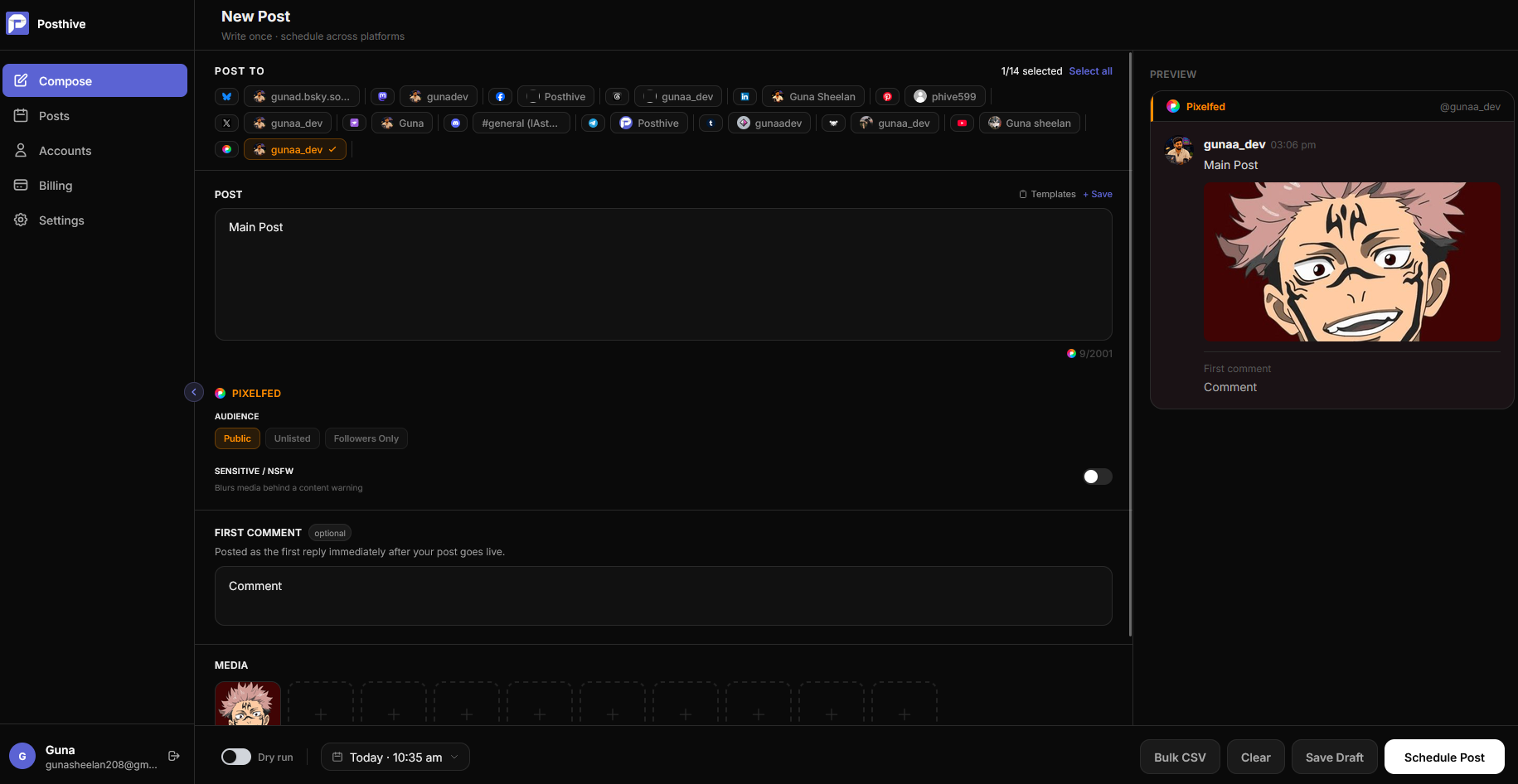Image resolution: width=1518 pixels, height=784 pixels.
Task: Click the YouTube platform icon in Post To
Action: 962,123
